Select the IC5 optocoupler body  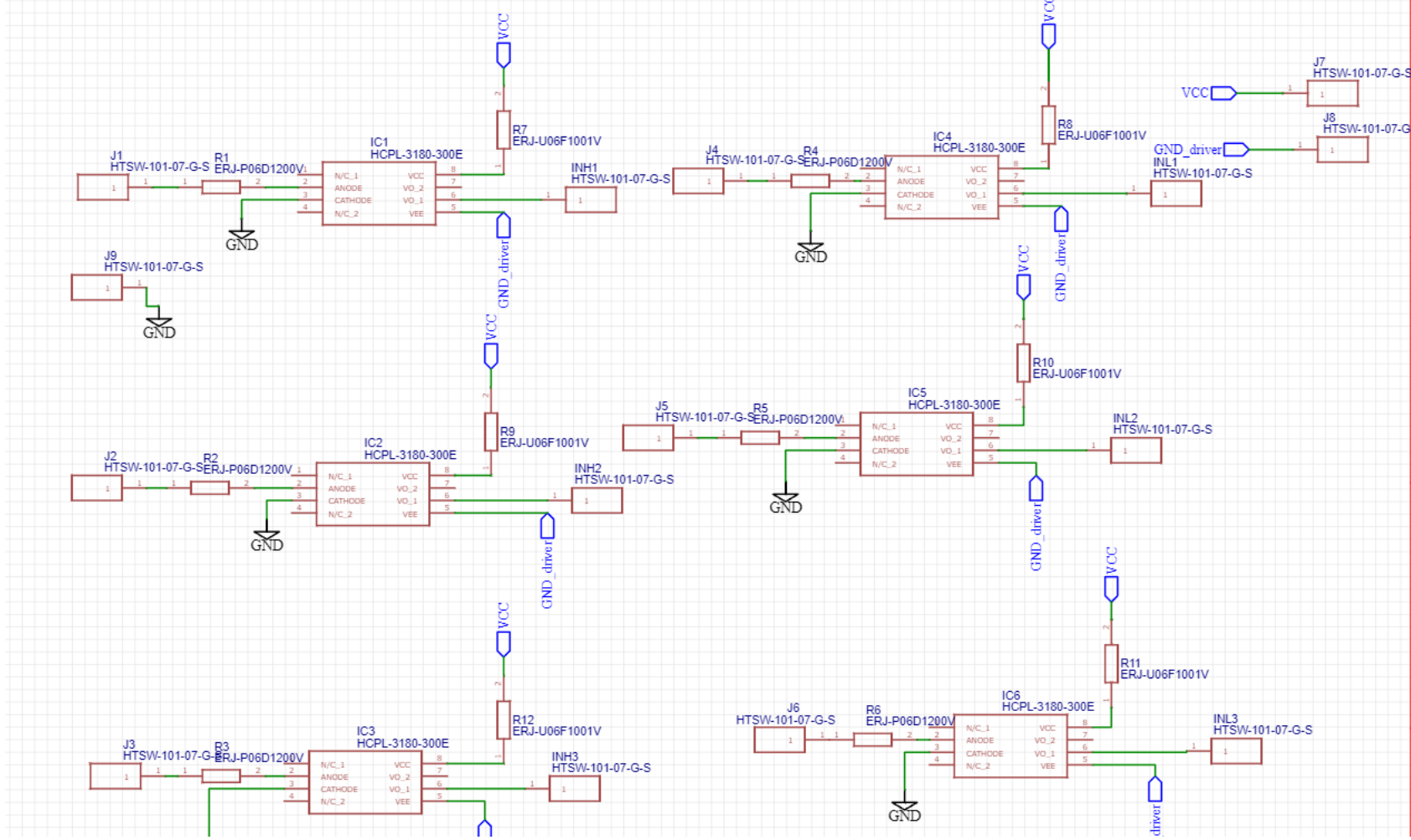tap(917, 444)
